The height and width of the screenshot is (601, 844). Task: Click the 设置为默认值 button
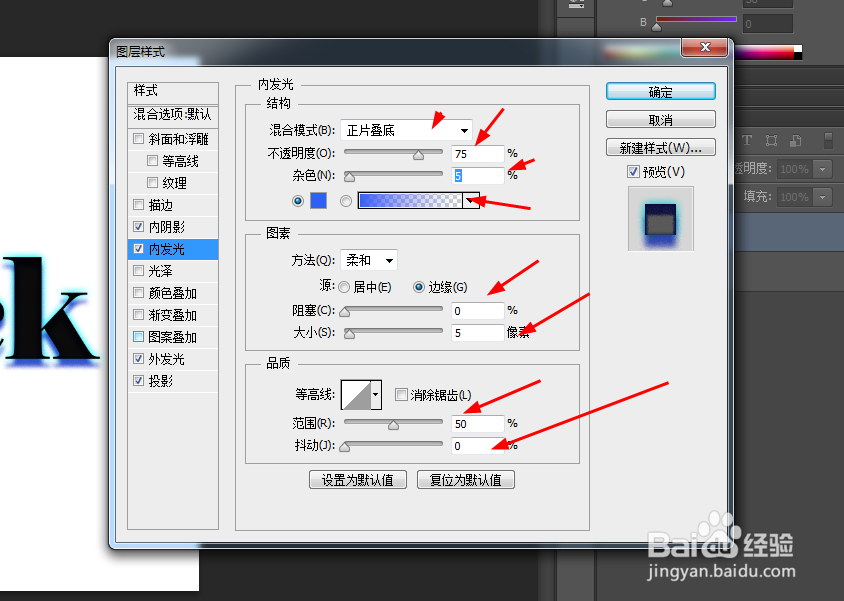[x=357, y=479]
